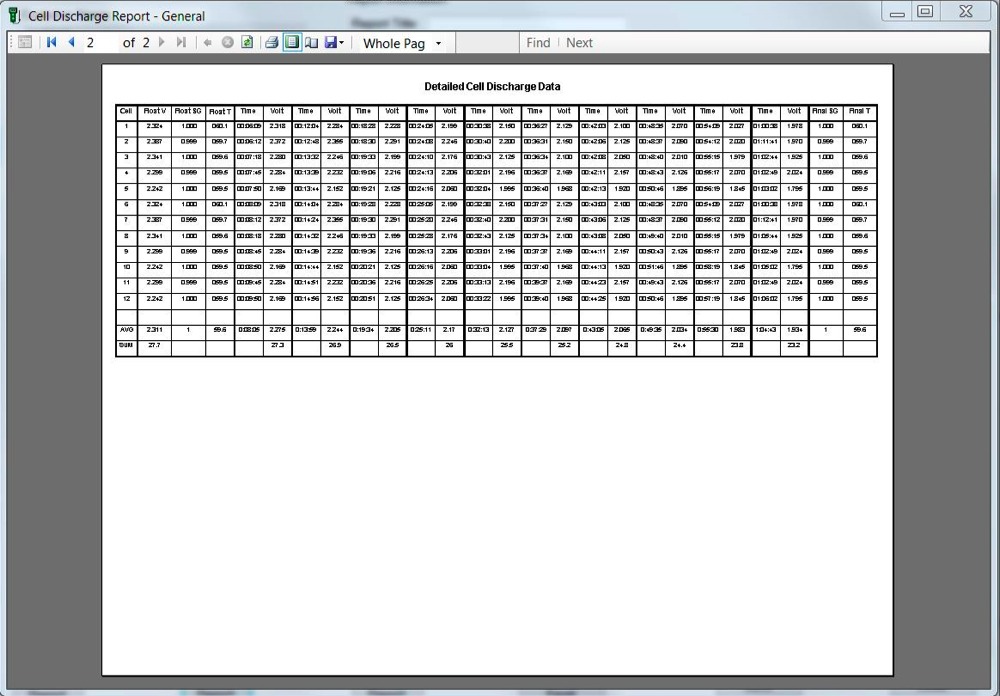Click the battery icon in title bar
The height and width of the screenshot is (696, 1000).
[x=14, y=15]
